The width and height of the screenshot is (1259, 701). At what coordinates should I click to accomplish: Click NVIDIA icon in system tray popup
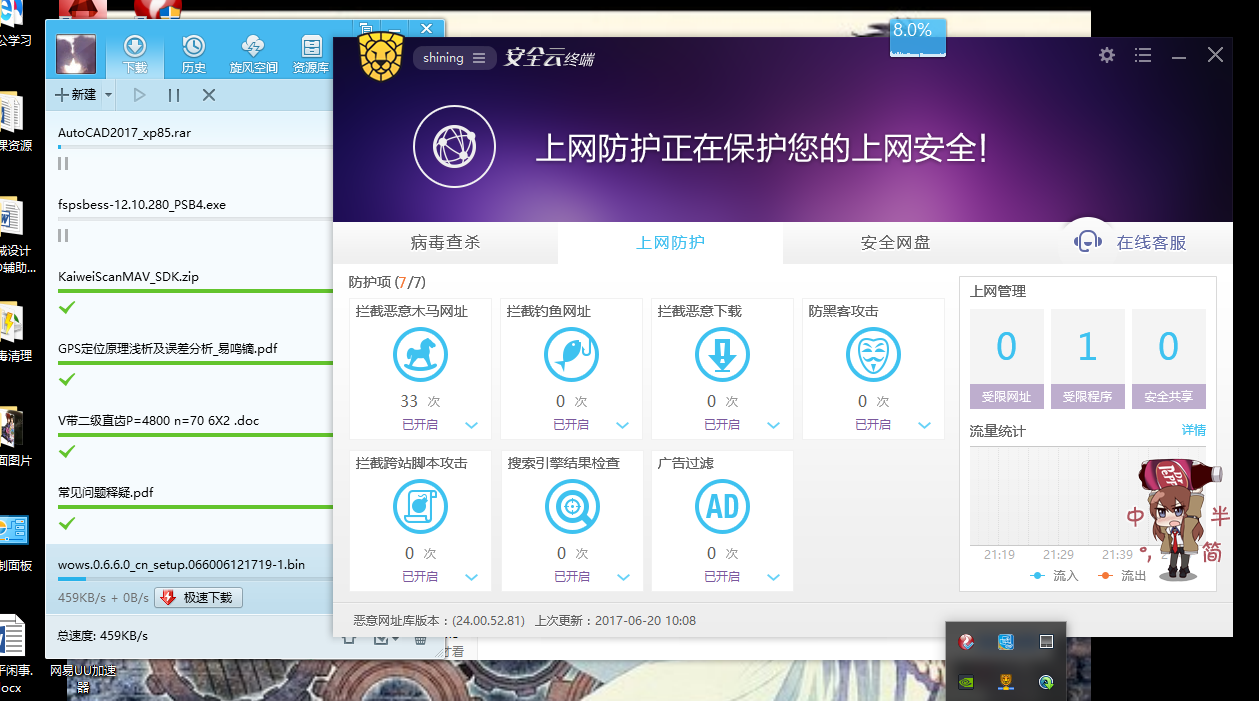click(966, 683)
